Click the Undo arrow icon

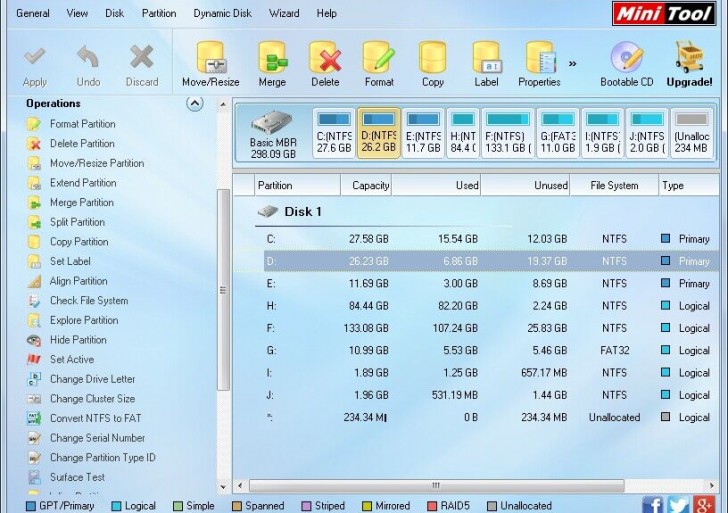click(88, 58)
